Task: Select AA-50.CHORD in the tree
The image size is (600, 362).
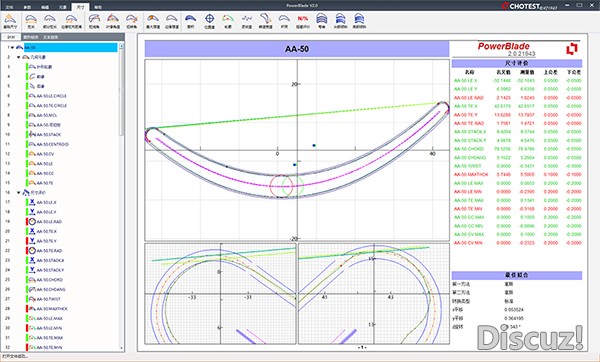Action: [x=49, y=280]
